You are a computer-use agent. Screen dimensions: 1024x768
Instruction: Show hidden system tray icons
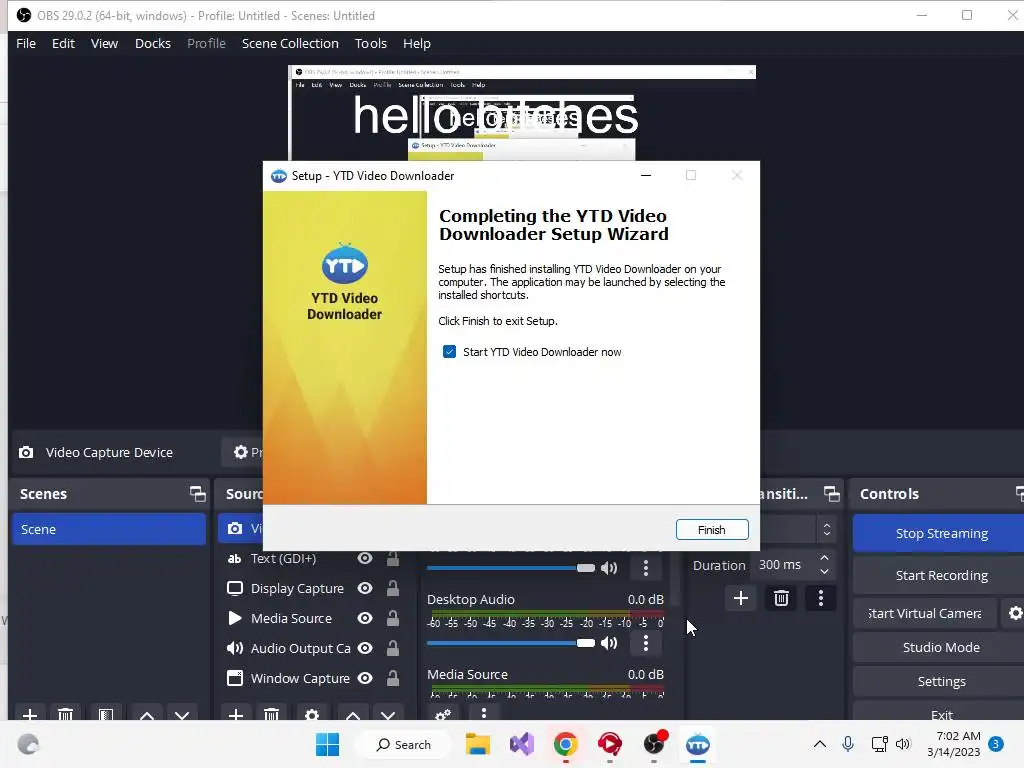(x=820, y=744)
